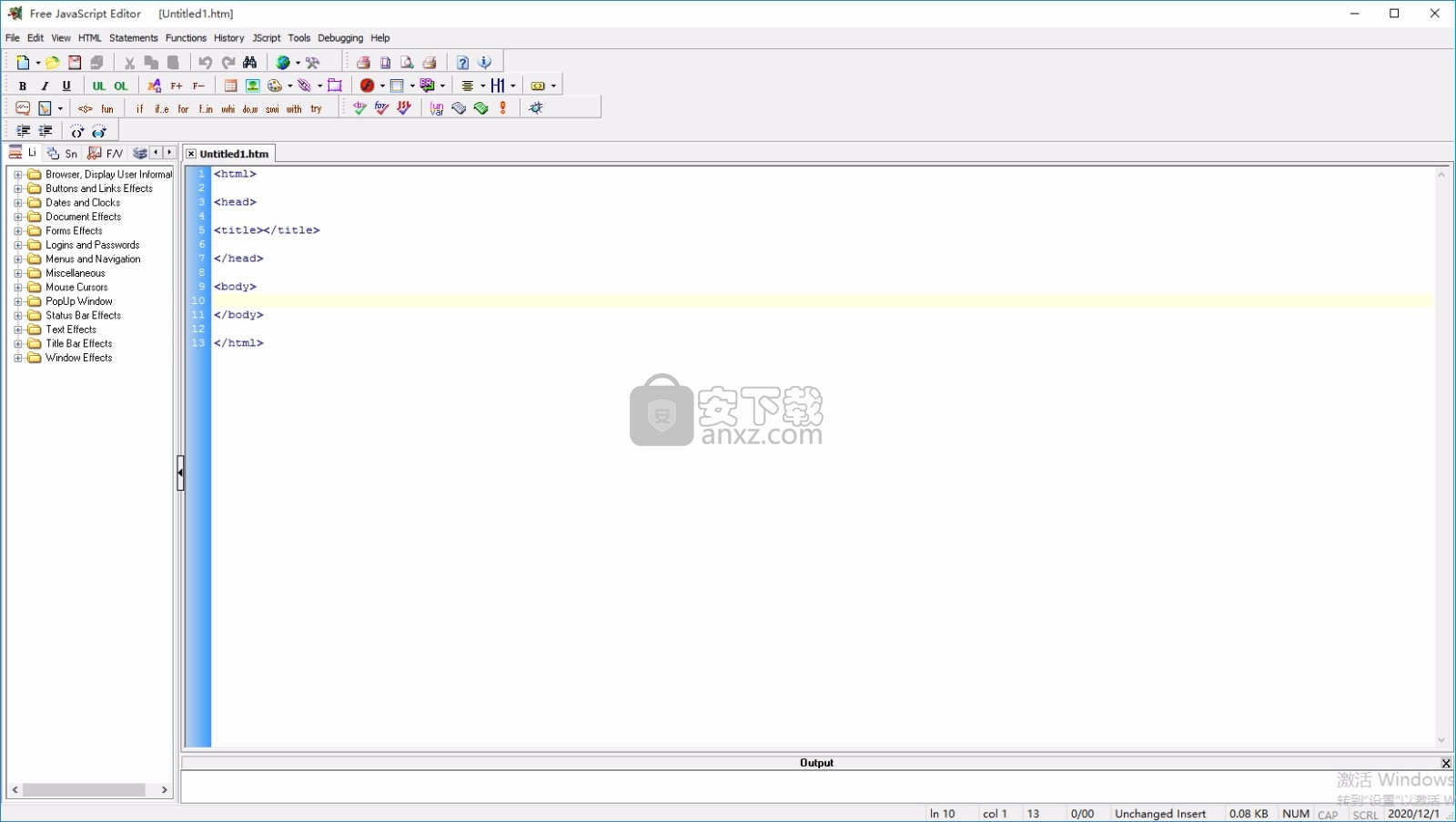Select the PopUp Window tree item
This screenshot has width=1456, height=822.
click(79, 301)
